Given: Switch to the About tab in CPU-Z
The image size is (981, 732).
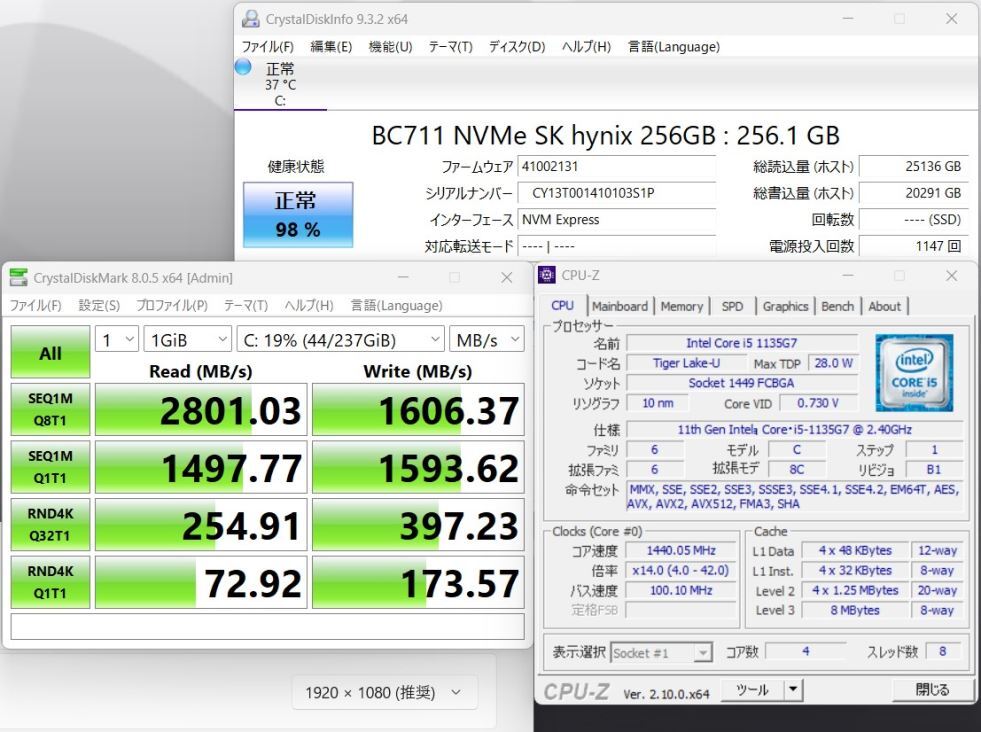Looking at the screenshot, I should click(x=885, y=306).
